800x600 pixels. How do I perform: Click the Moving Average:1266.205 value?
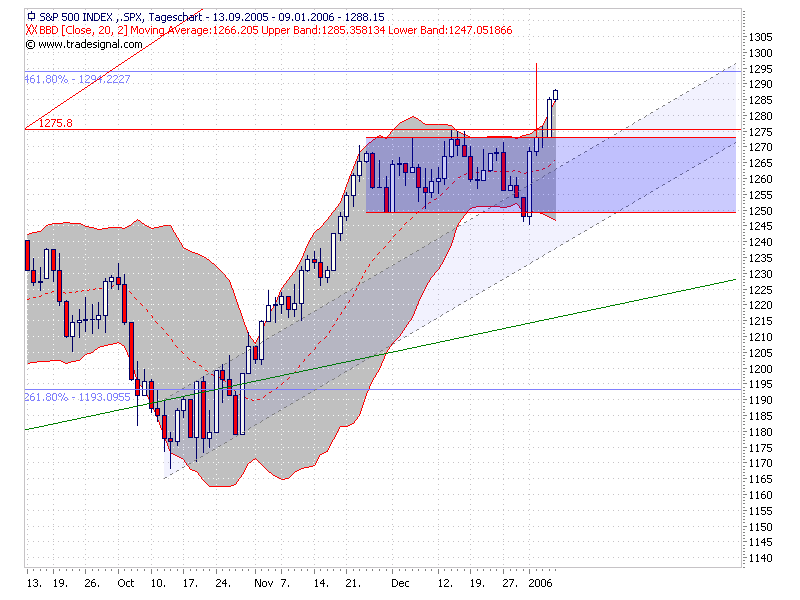pos(194,31)
